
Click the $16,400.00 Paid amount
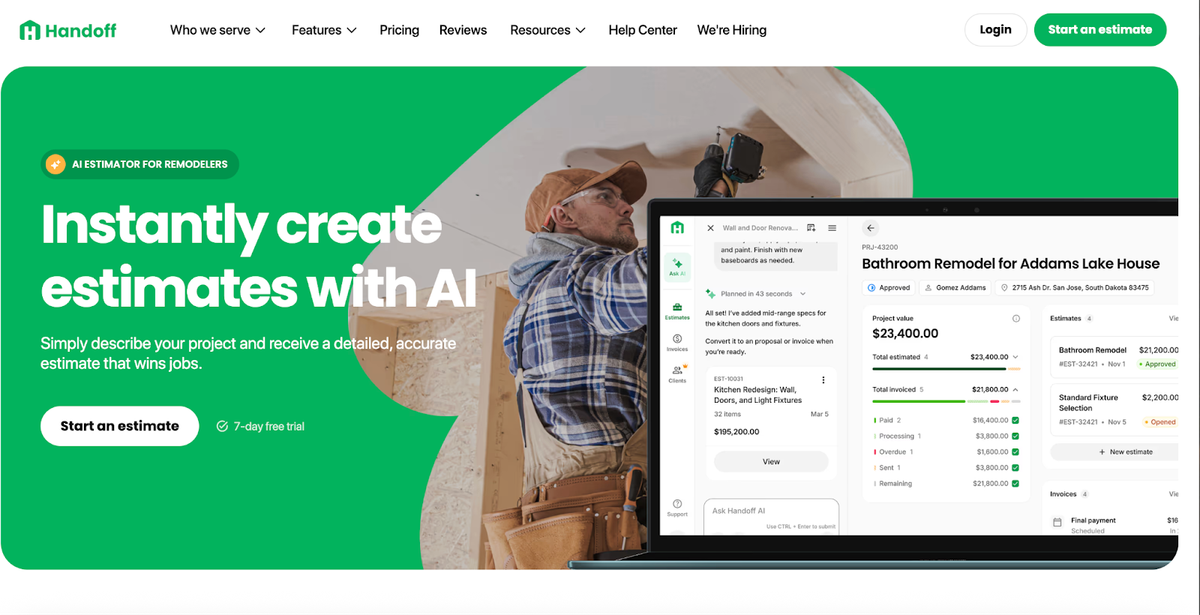[990, 421]
